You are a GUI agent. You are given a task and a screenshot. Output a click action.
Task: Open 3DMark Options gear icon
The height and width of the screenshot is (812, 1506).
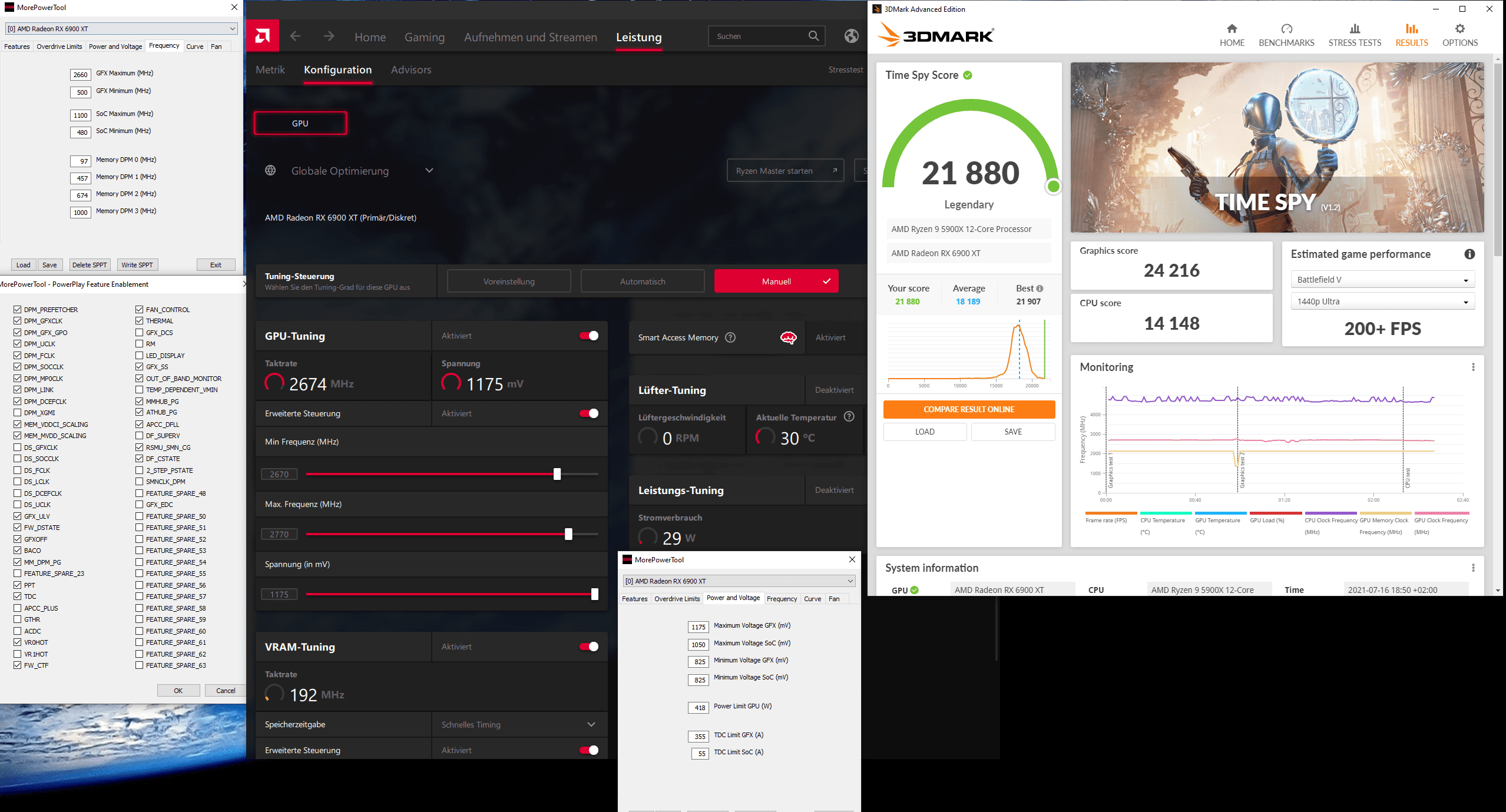click(x=1459, y=29)
